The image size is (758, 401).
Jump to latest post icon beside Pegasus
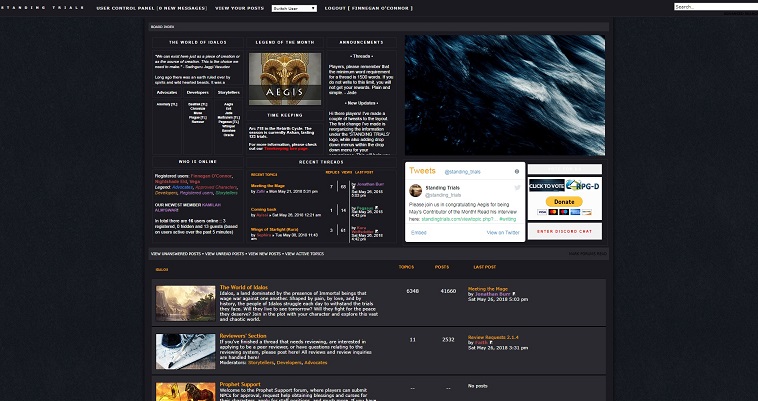pyautogui.click(x=377, y=208)
